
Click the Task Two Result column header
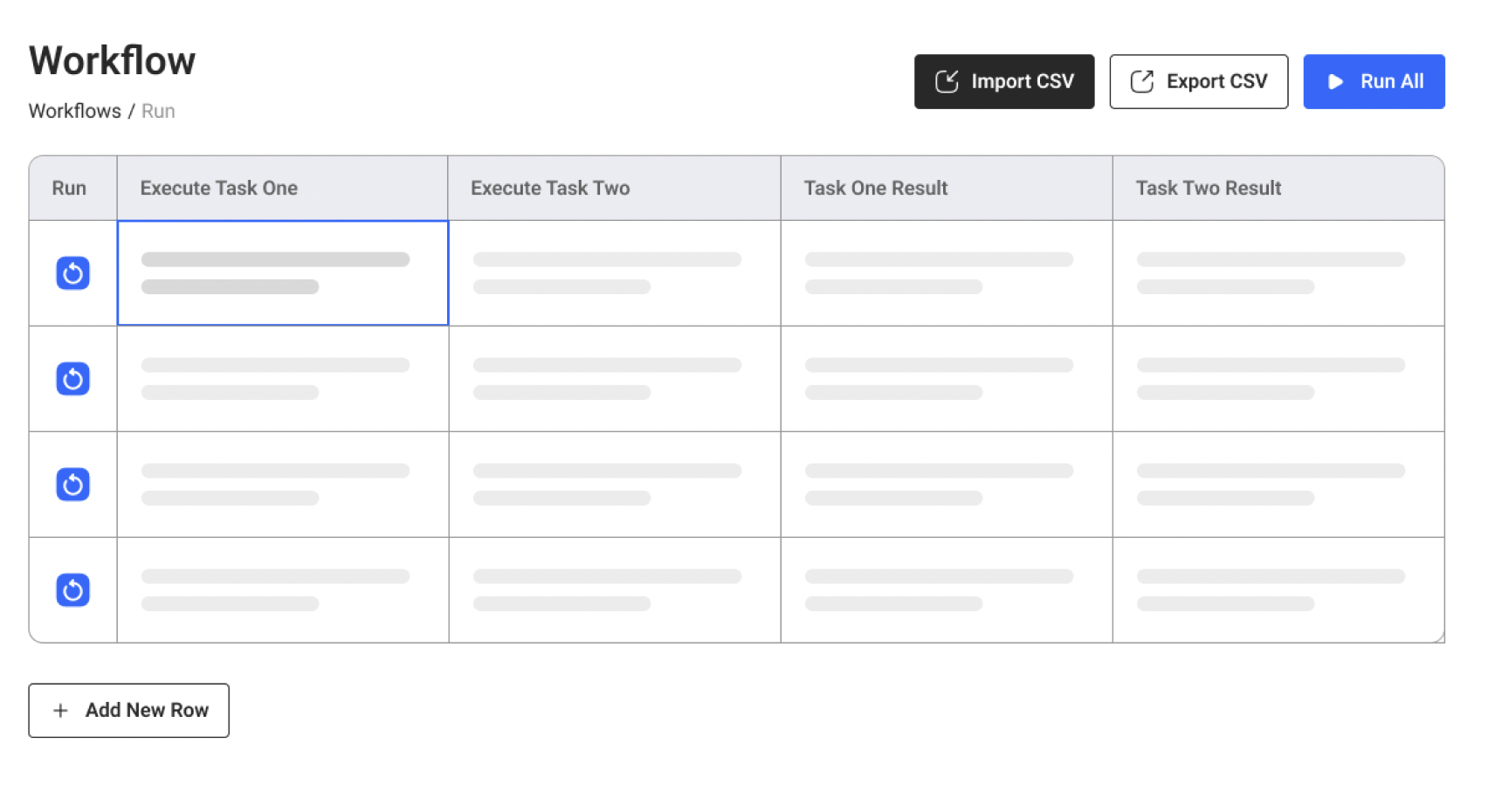1208,188
